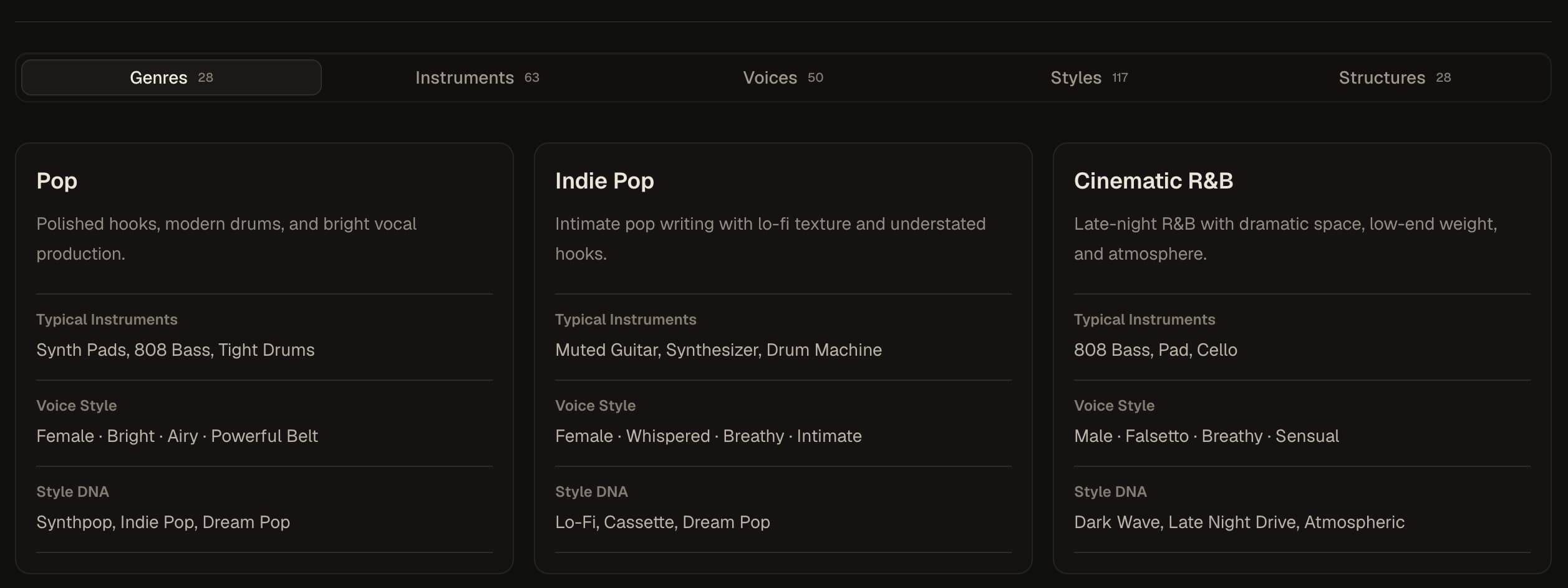Open the Voices tab

coord(783,77)
